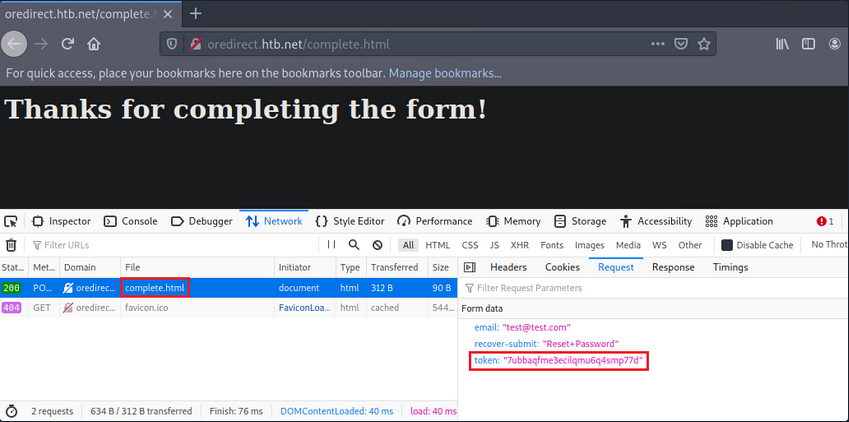849x422 pixels.
Task: Click the FaviconLoader initiator link
Action: pyautogui.click(x=303, y=308)
